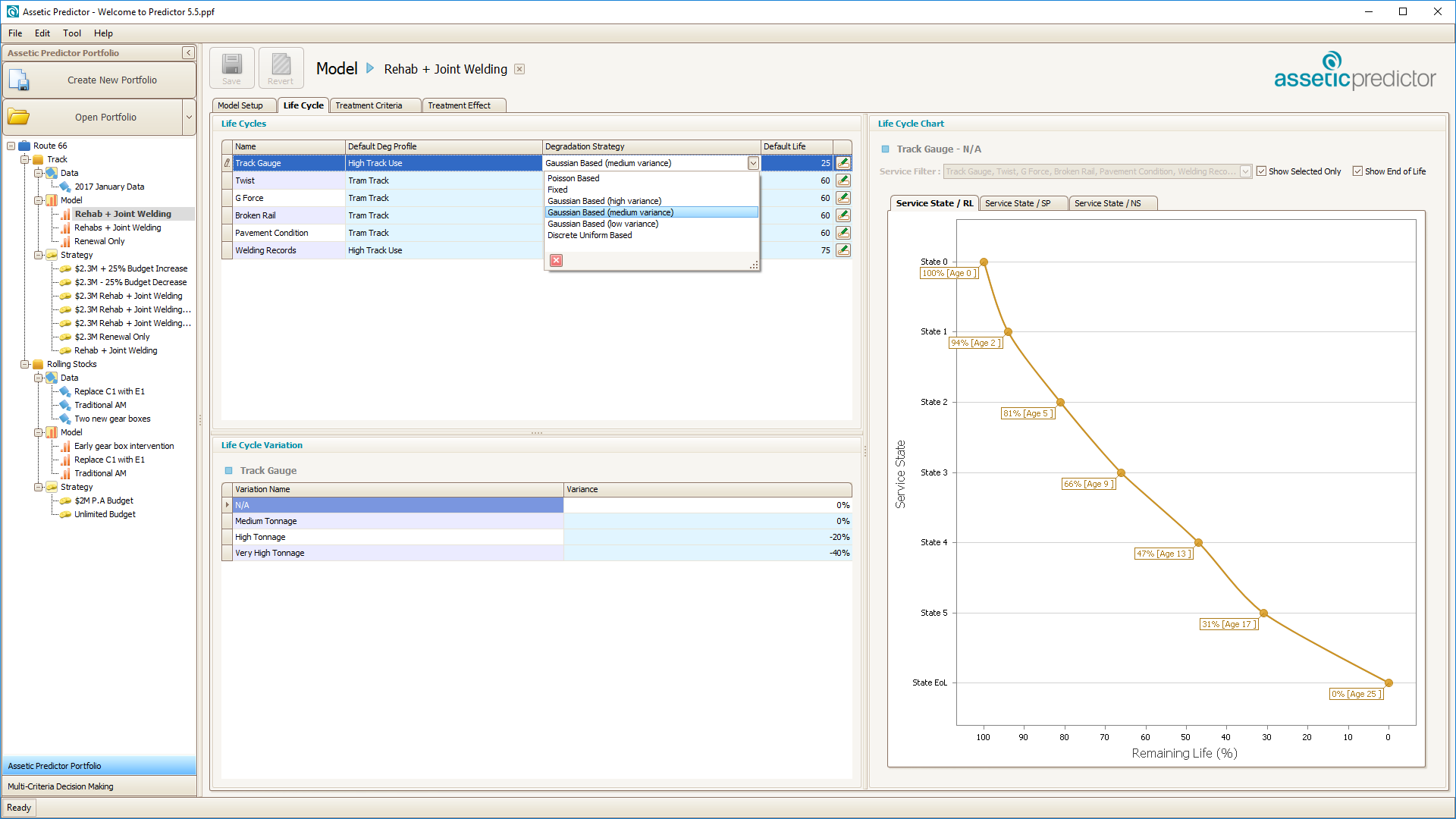
Task: Select $2.3M Renewal Only strategy icon
Action: click(65, 337)
